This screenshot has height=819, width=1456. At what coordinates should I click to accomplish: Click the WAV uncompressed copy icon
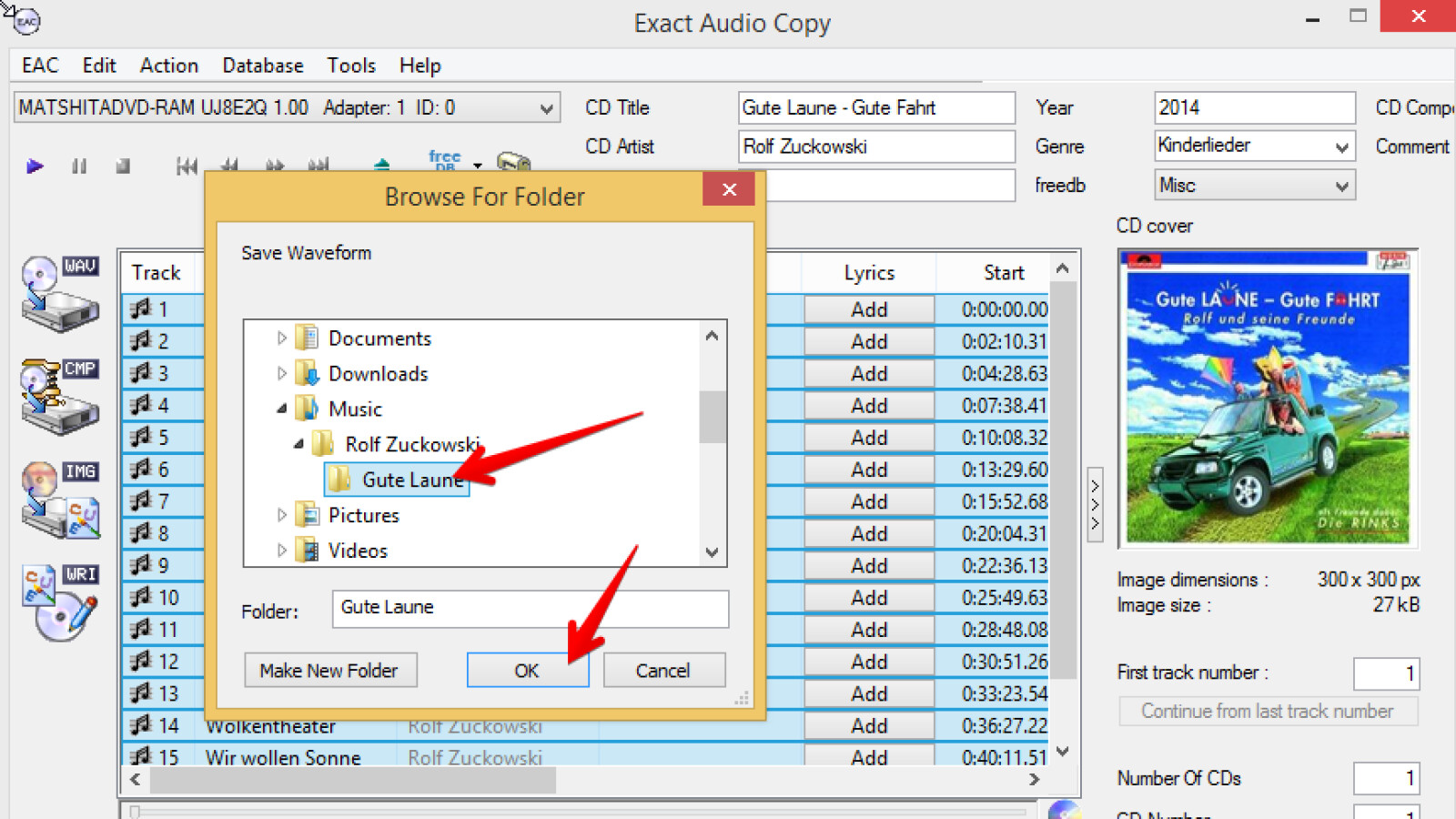(x=60, y=293)
